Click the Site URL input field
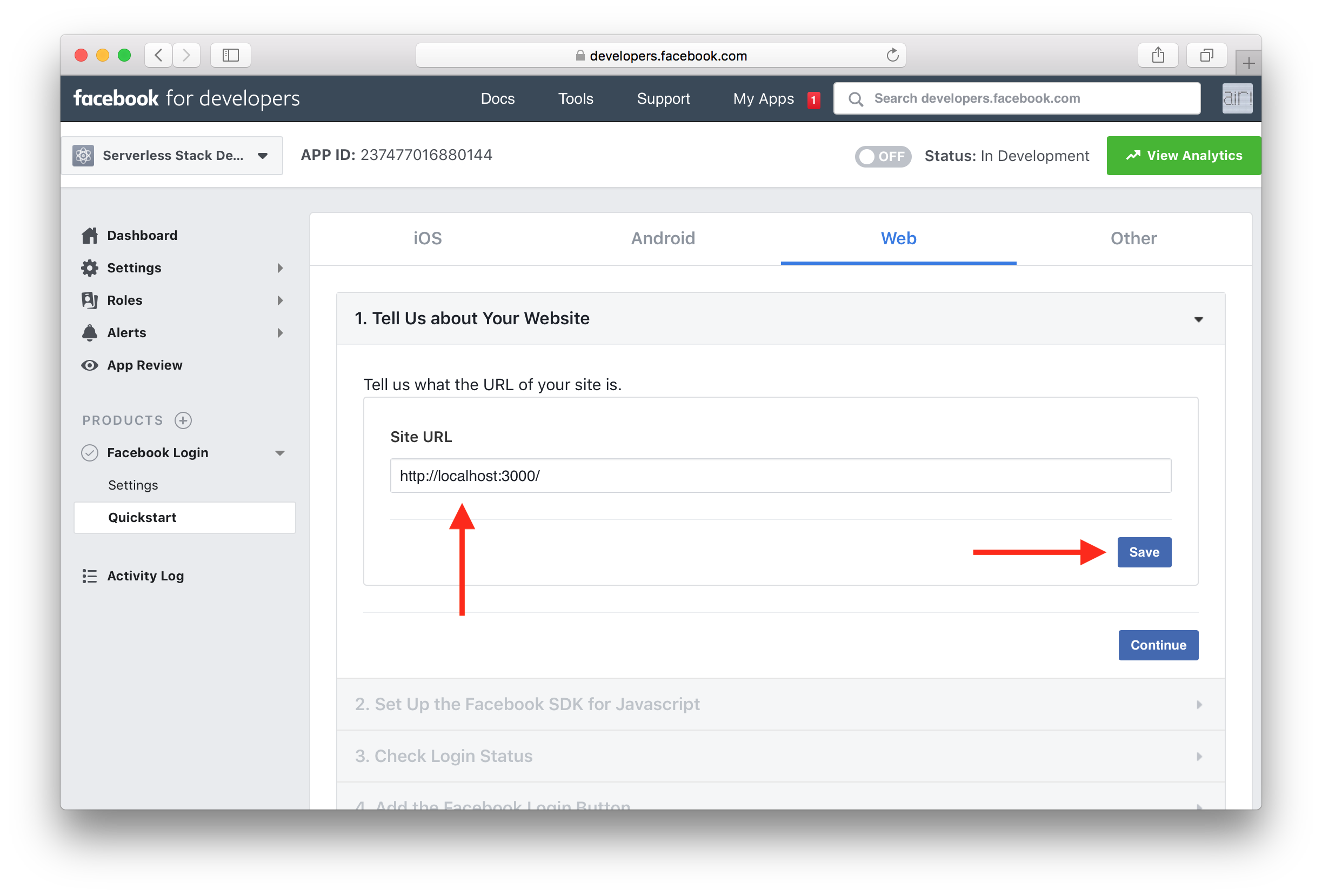The width and height of the screenshot is (1322, 896). pos(780,475)
